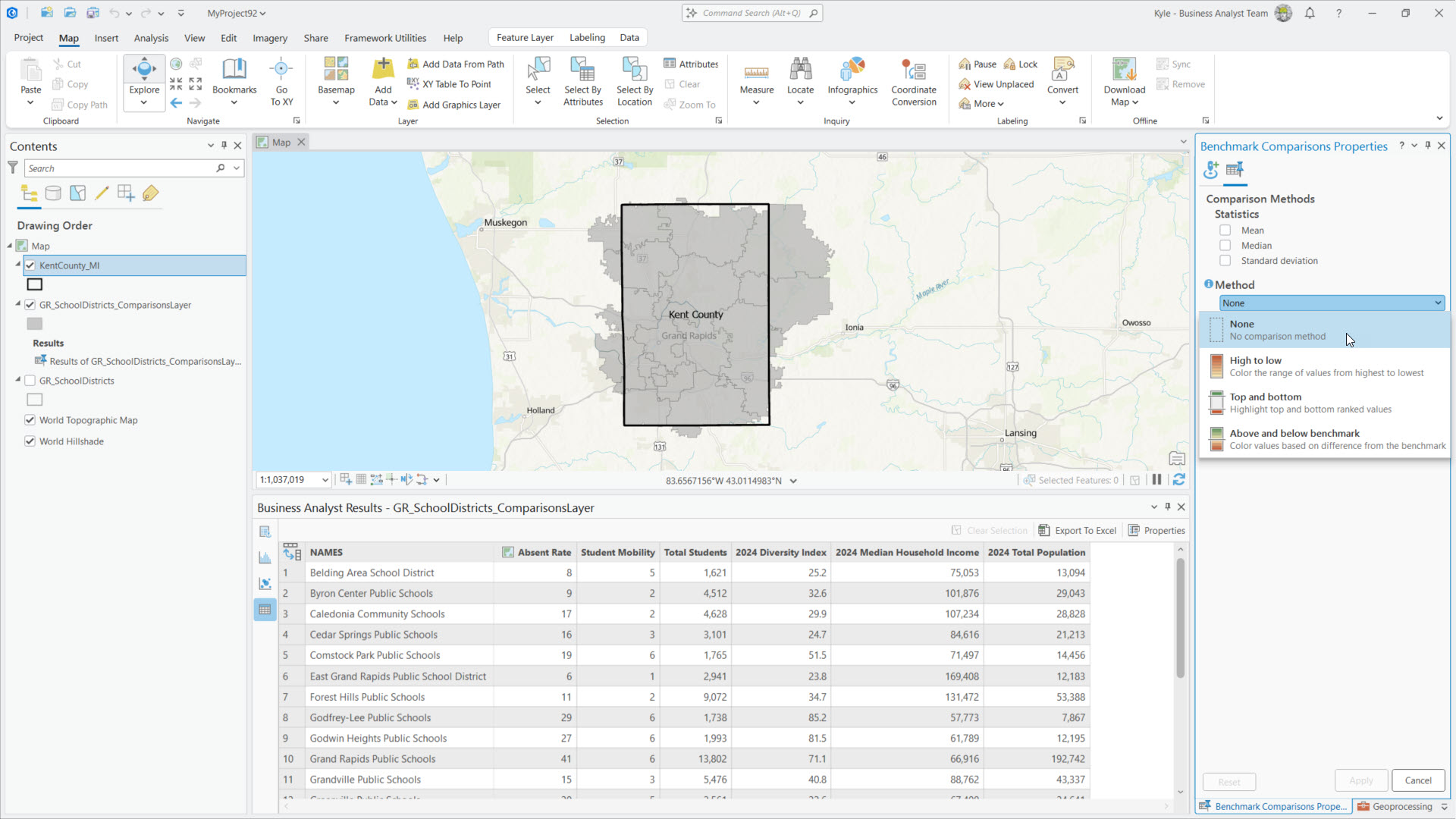
Task: Pause map drawing in status bar
Action: click(x=1156, y=480)
